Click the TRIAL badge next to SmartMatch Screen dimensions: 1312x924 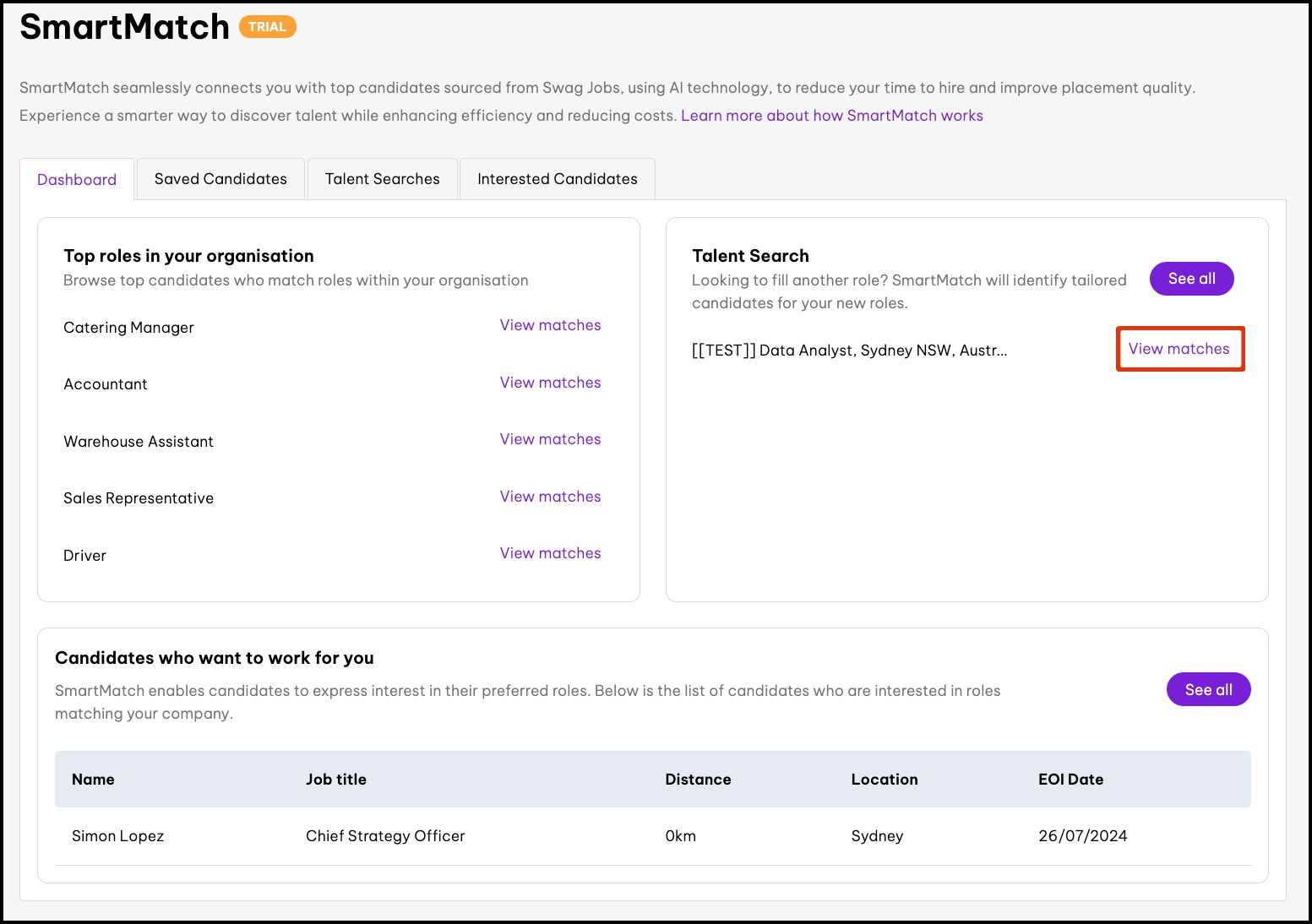point(267,27)
